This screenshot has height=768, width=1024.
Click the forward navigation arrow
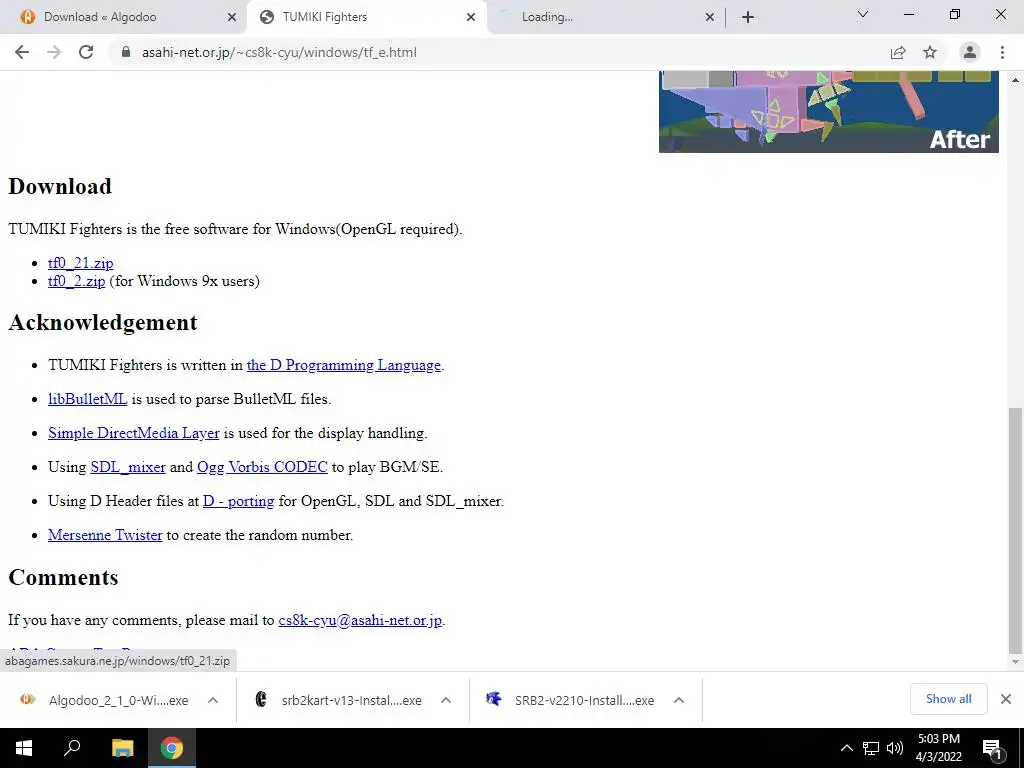point(54,52)
